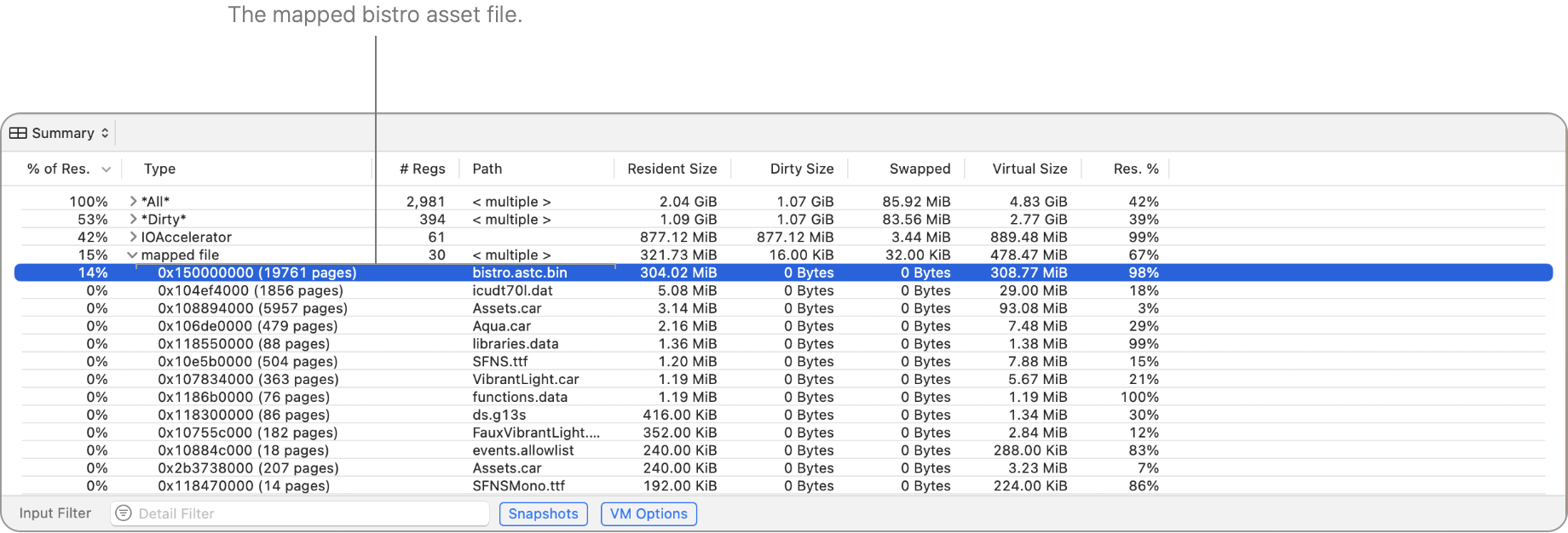Expand the IOAccelerator row
Viewport: 1568px width, 533px height.
(x=133, y=238)
